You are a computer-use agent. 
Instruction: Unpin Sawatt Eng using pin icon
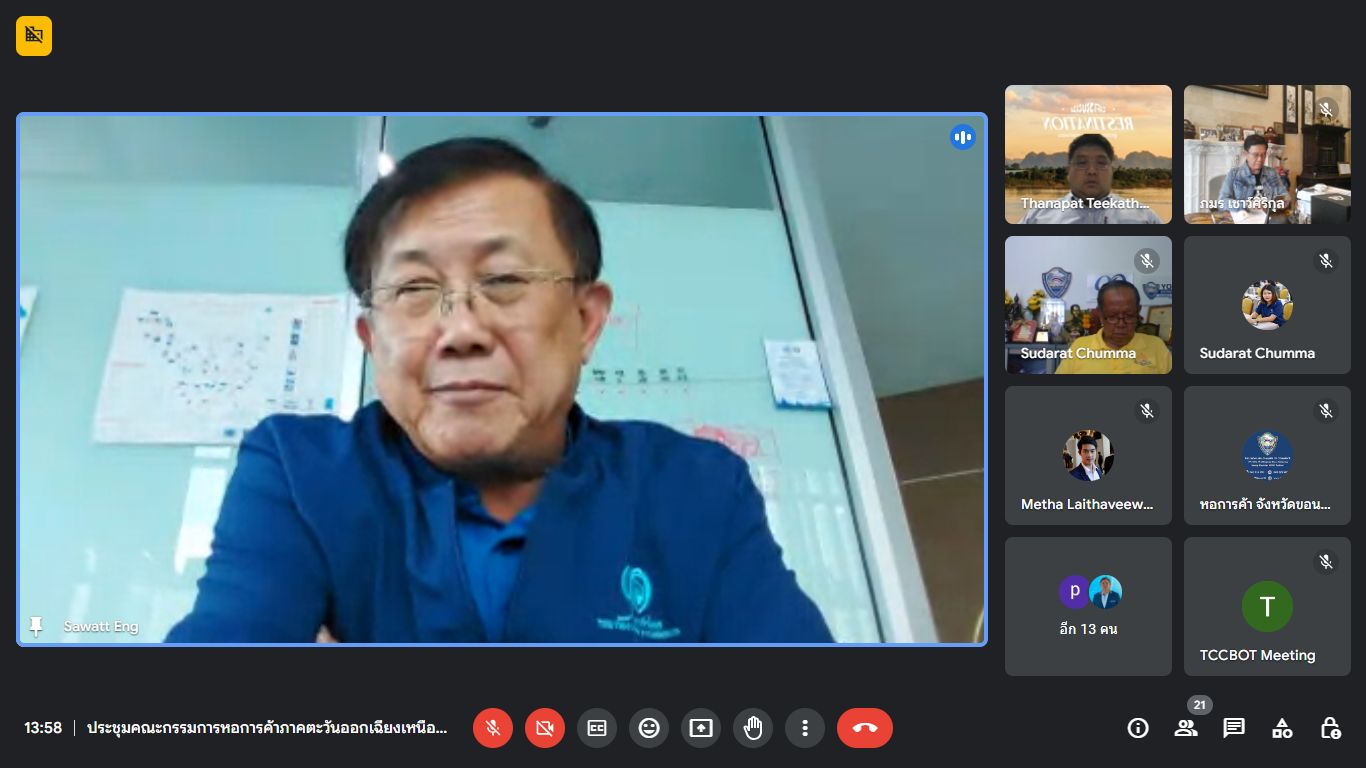(x=36, y=627)
